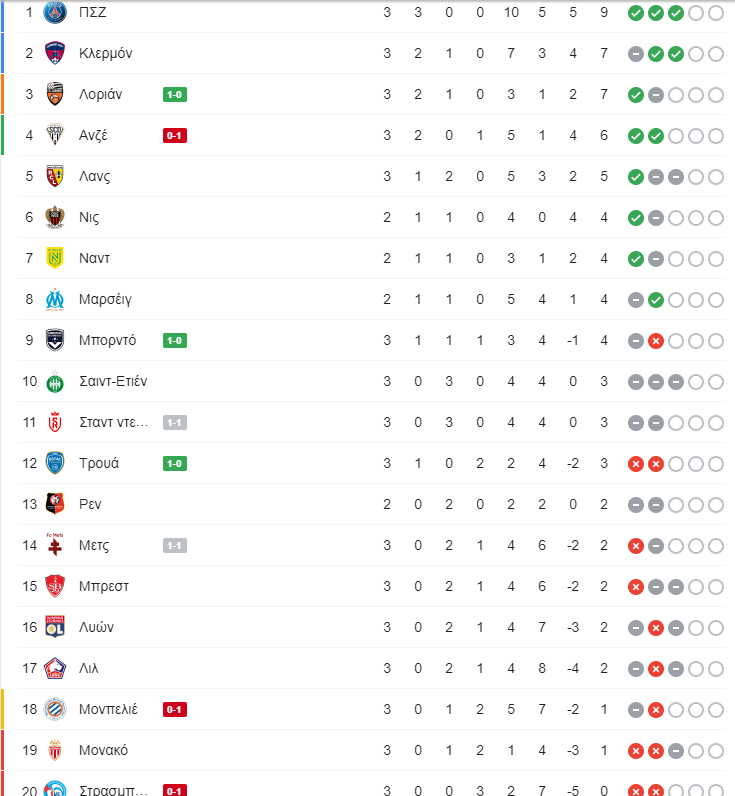Click the Νις team logo

pos(55,217)
